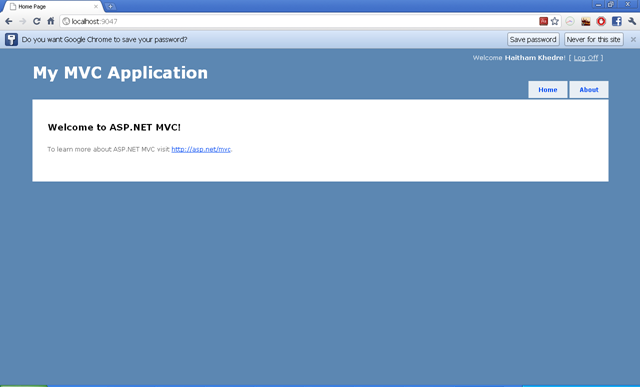The image size is (640, 387).
Task: Click the key icon in password bar
Action: [11, 40]
